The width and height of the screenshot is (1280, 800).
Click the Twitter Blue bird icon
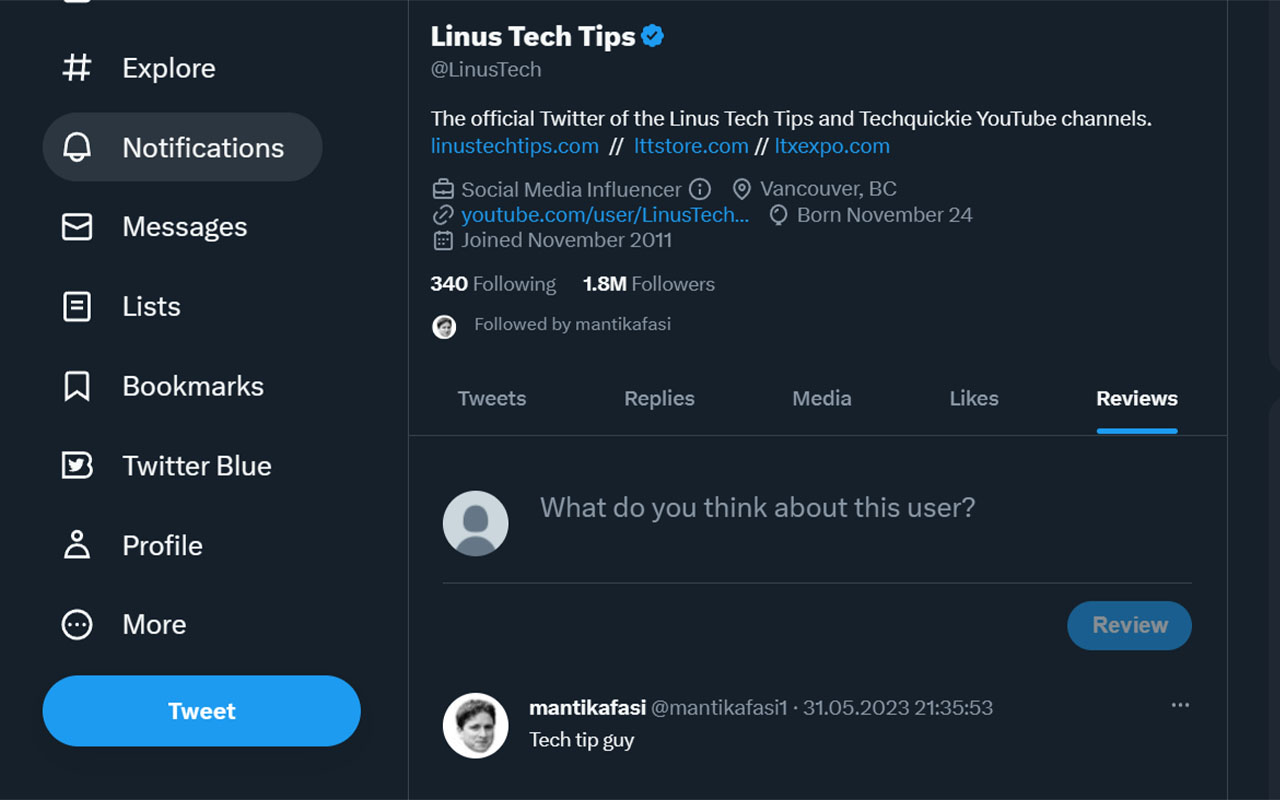pos(78,465)
